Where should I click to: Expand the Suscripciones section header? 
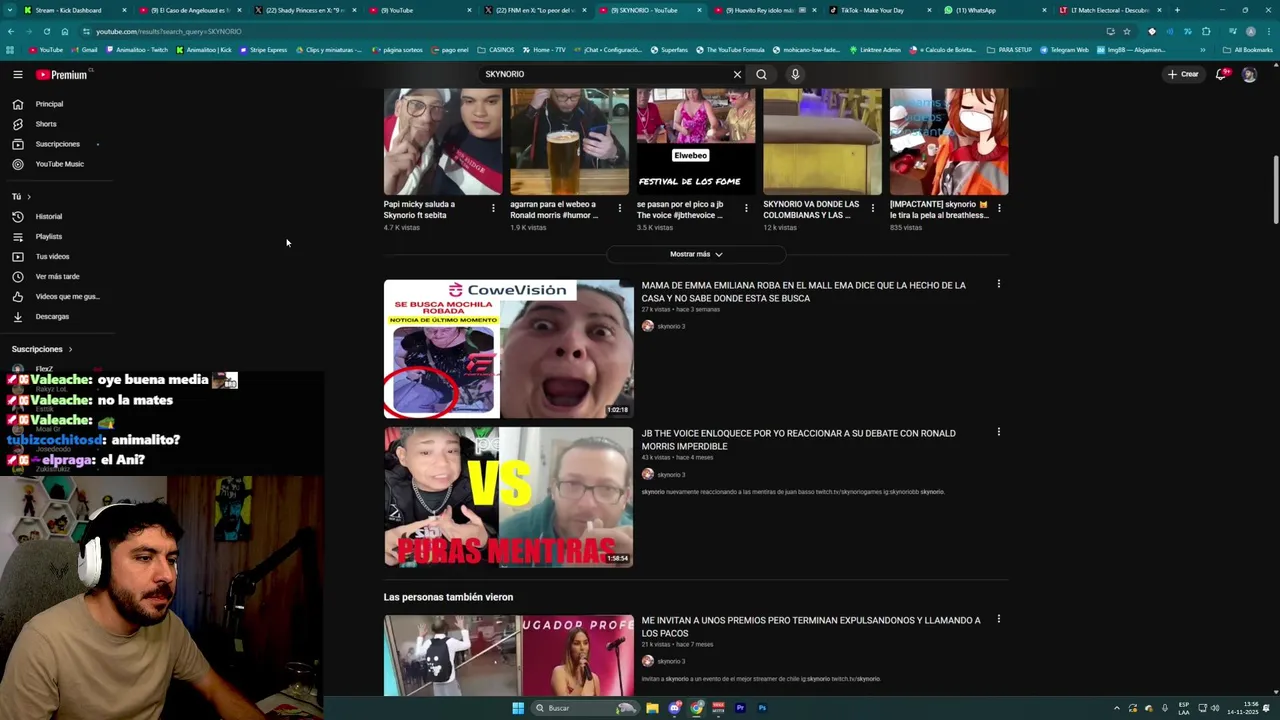43,349
